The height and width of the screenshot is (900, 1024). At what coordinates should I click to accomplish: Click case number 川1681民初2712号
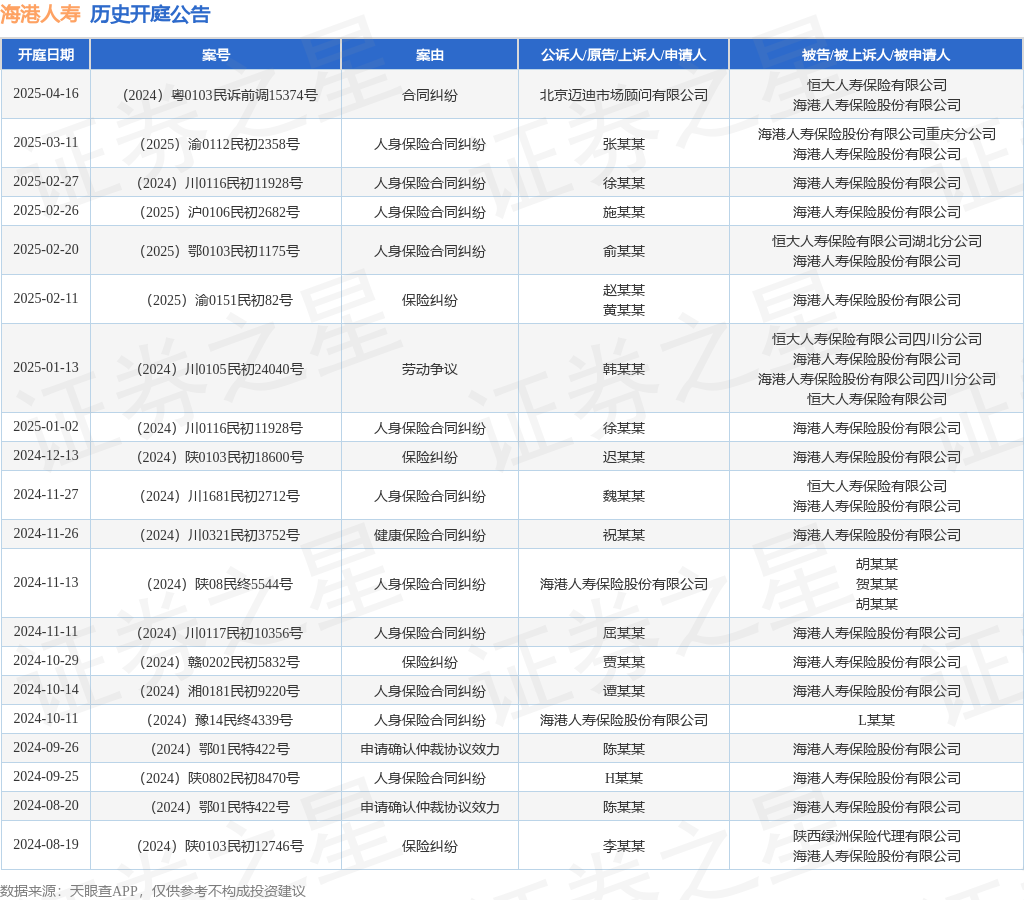[220, 496]
